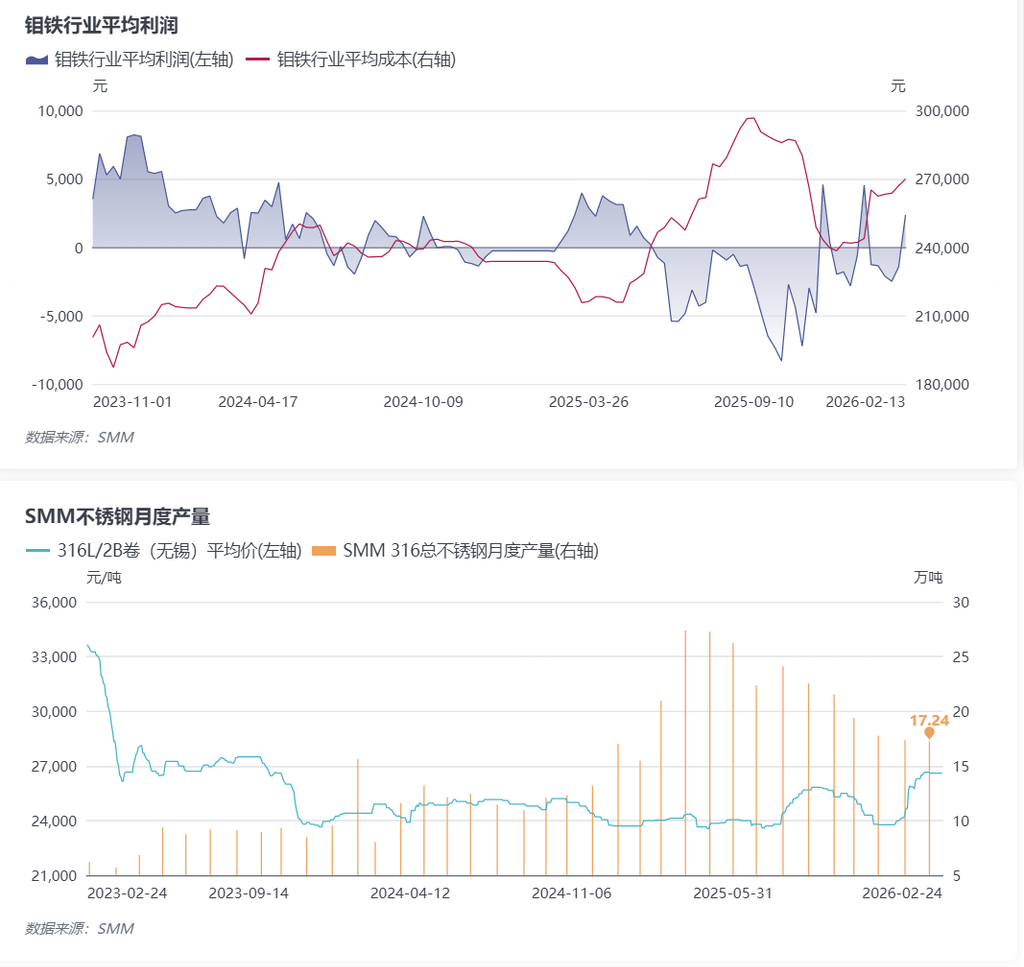
Task: Click the orange dot marker below 17.24
Action: [x=929, y=733]
